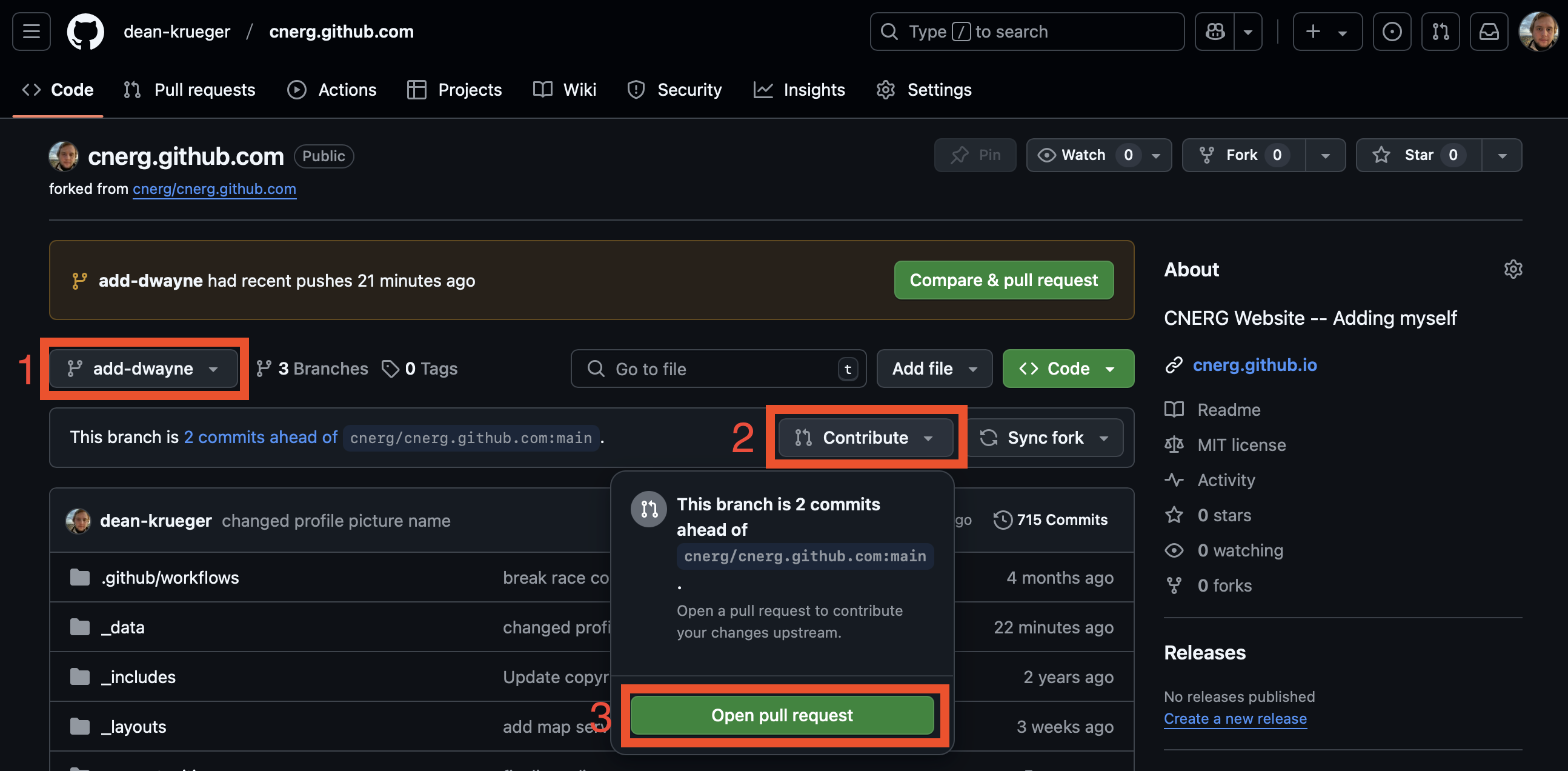Image resolution: width=1568 pixels, height=771 pixels.
Task: View the 0 Tags link
Action: 419,369
